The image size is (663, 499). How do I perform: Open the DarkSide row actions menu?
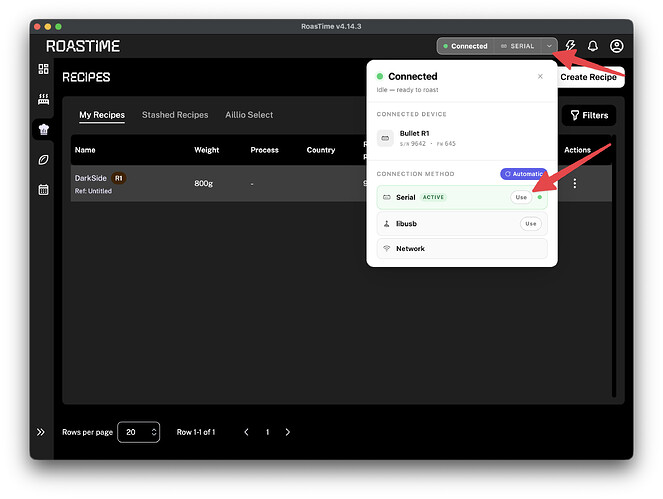[574, 183]
